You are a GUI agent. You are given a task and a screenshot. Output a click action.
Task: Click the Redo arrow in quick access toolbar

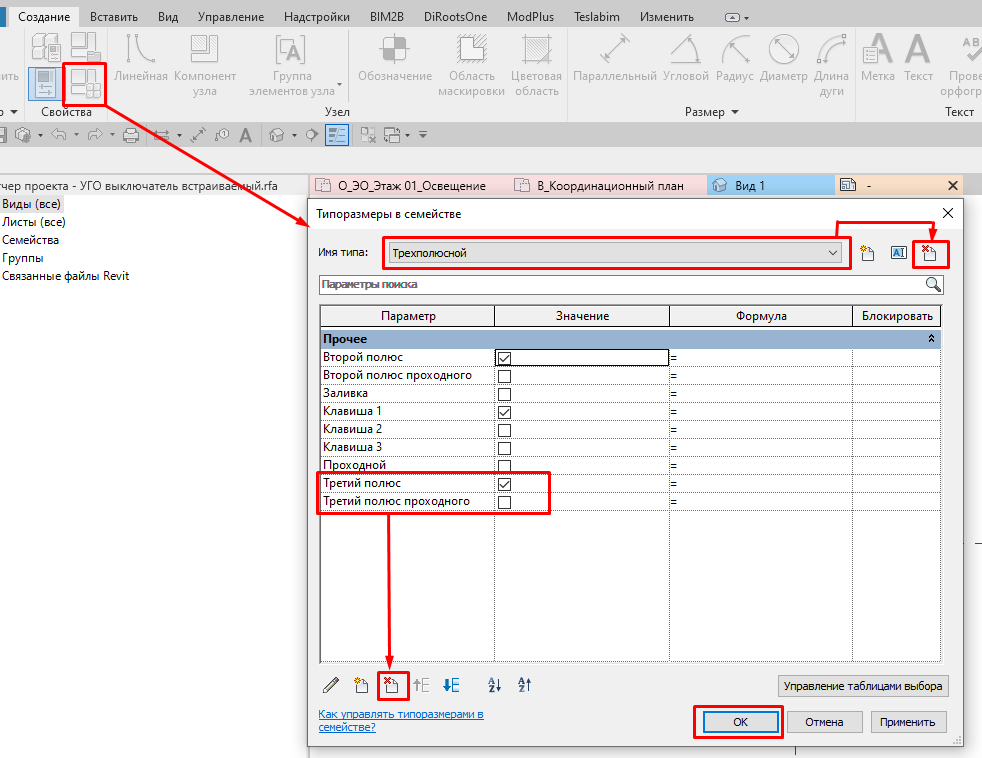(x=95, y=135)
